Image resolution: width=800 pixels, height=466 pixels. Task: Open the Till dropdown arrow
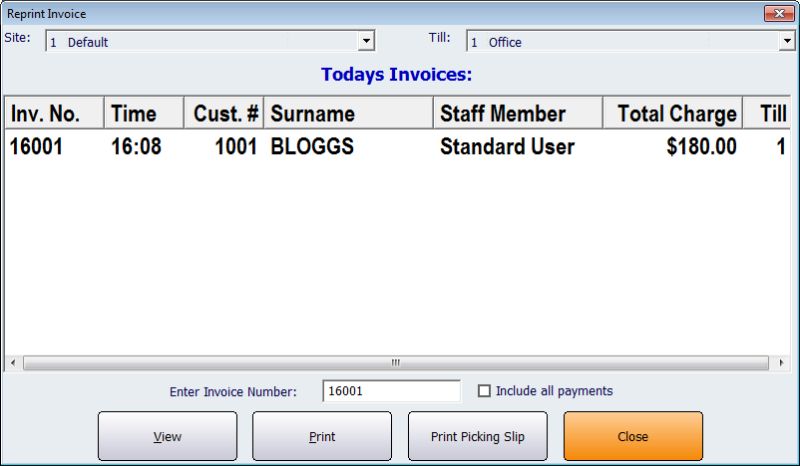(787, 41)
